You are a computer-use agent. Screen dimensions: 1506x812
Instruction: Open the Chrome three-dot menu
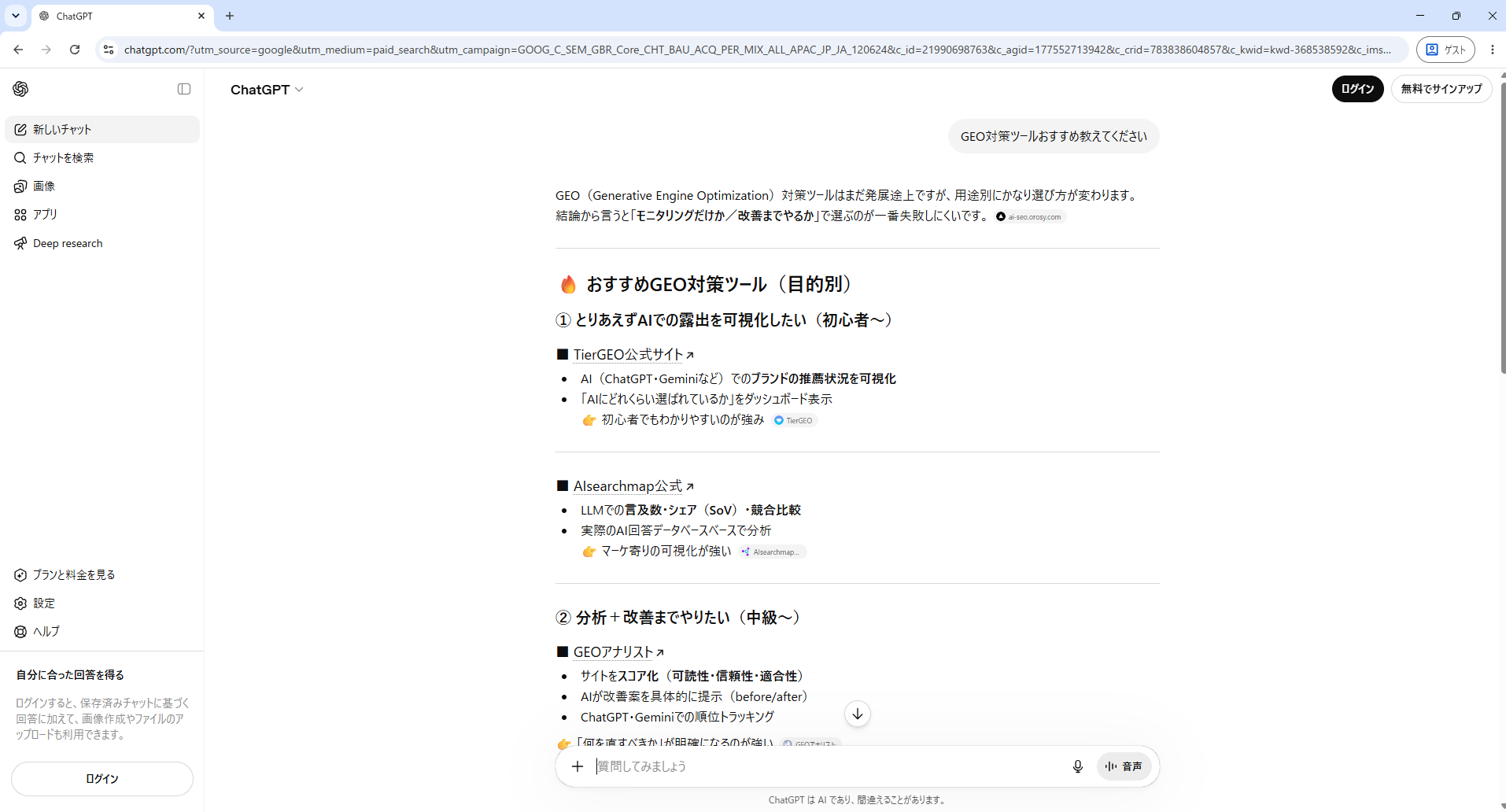1493,50
